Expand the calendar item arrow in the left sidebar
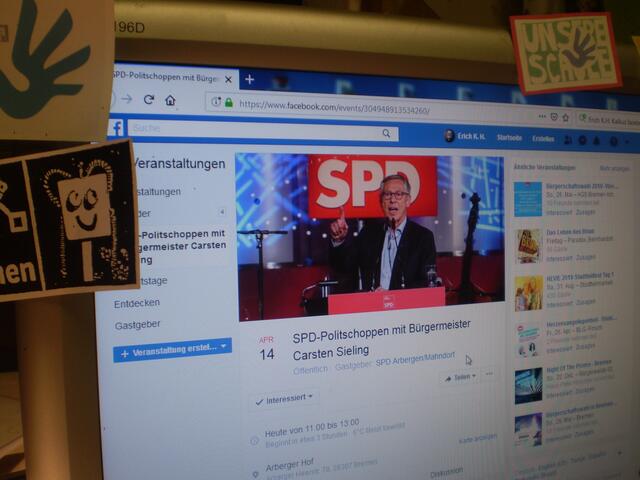Screen dimensions: 640x480 click(x=222, y=212)
